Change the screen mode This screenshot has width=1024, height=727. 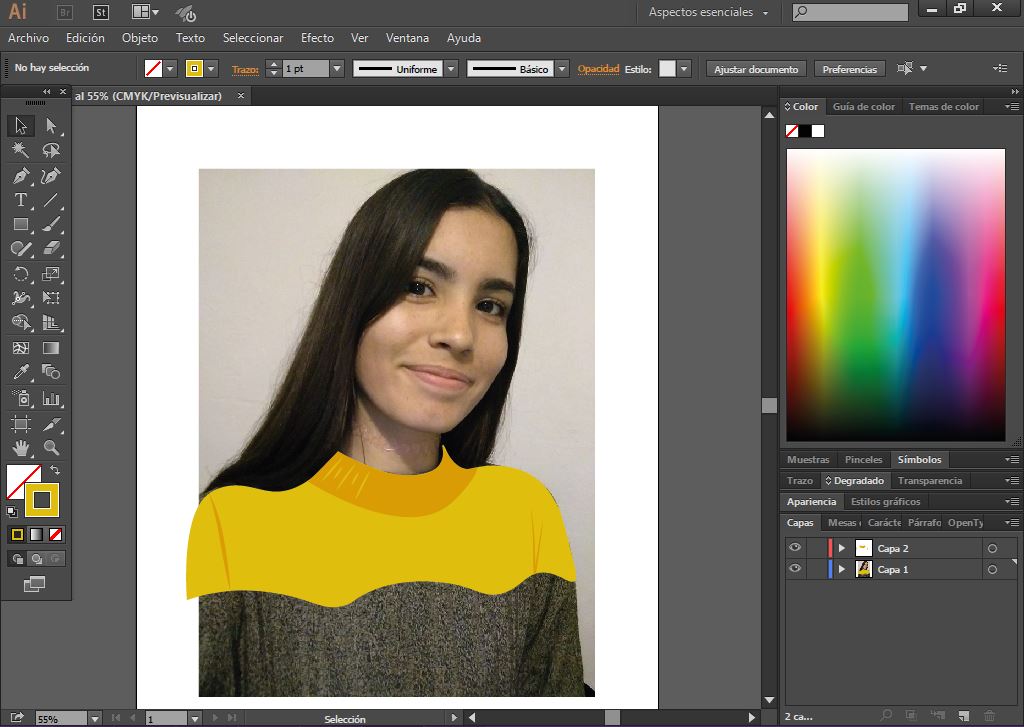pos(34,583)
